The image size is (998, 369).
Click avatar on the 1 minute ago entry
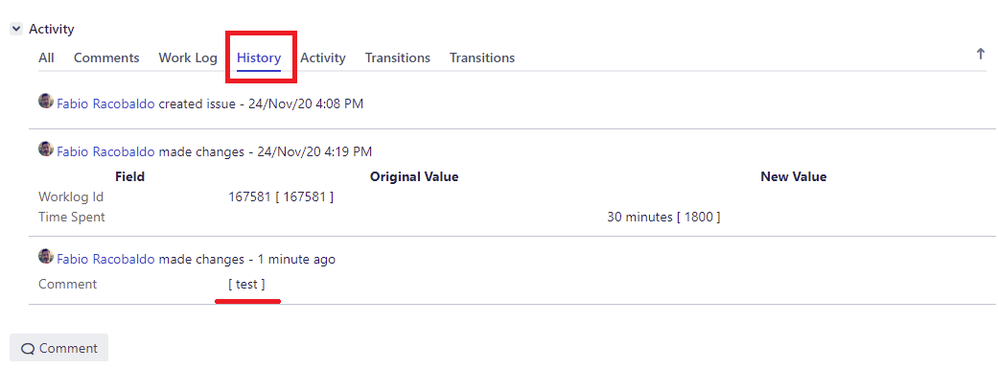tap(46, 256)
